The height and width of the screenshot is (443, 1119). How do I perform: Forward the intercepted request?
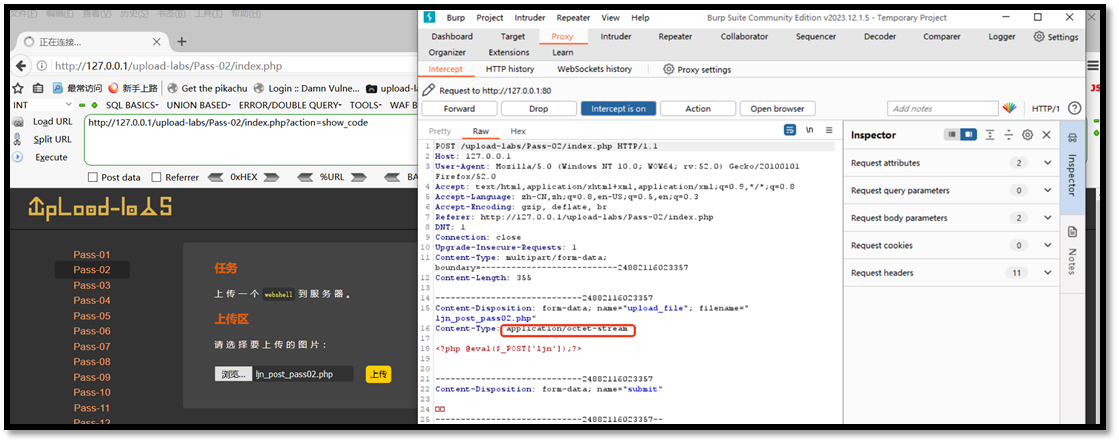pos(459,108)
